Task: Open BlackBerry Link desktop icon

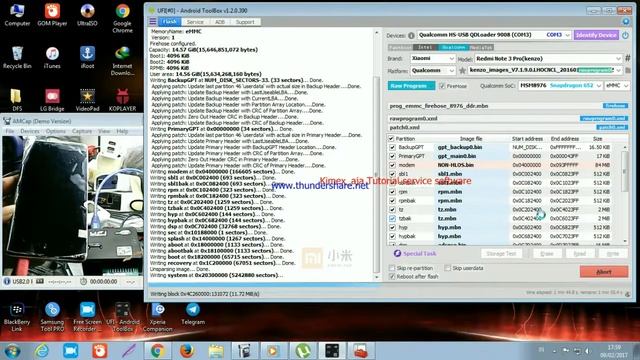Action: tap(17, 317)
